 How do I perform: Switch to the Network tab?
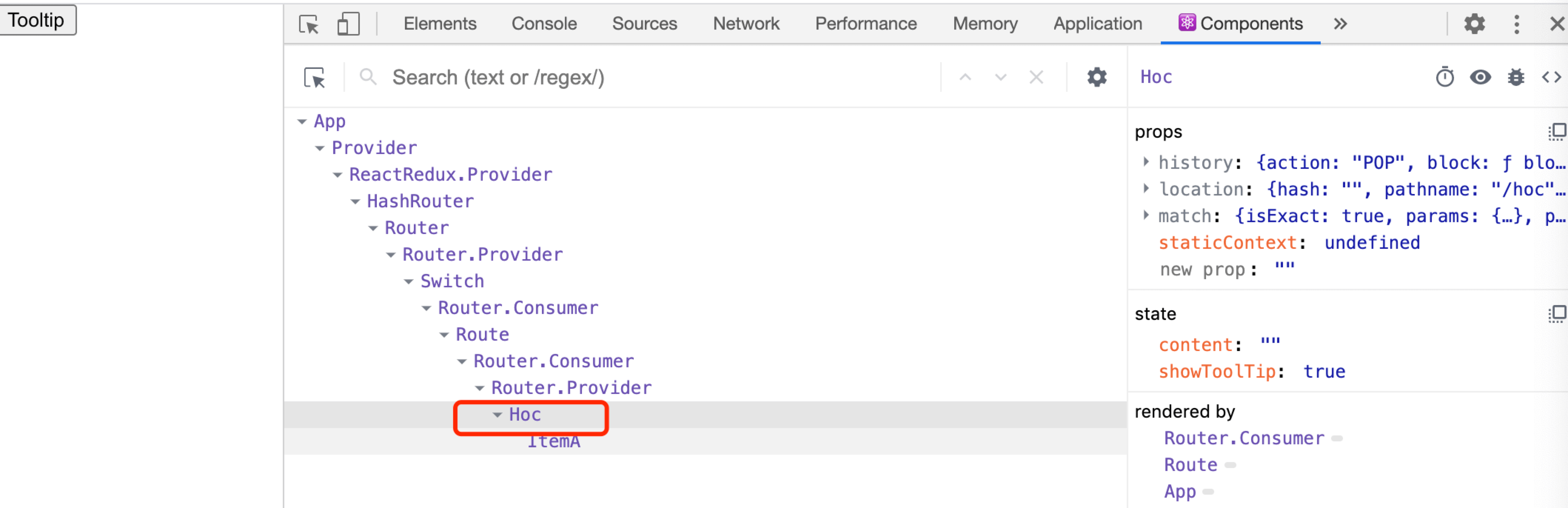746,24
